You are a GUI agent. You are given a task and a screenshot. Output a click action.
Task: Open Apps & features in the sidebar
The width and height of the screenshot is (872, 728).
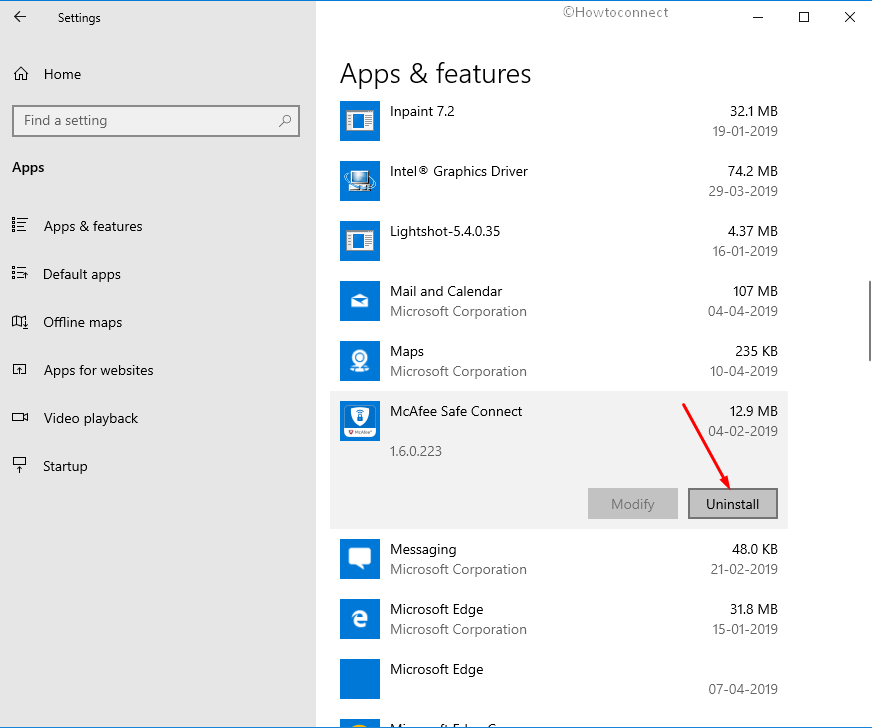[93, 226]
